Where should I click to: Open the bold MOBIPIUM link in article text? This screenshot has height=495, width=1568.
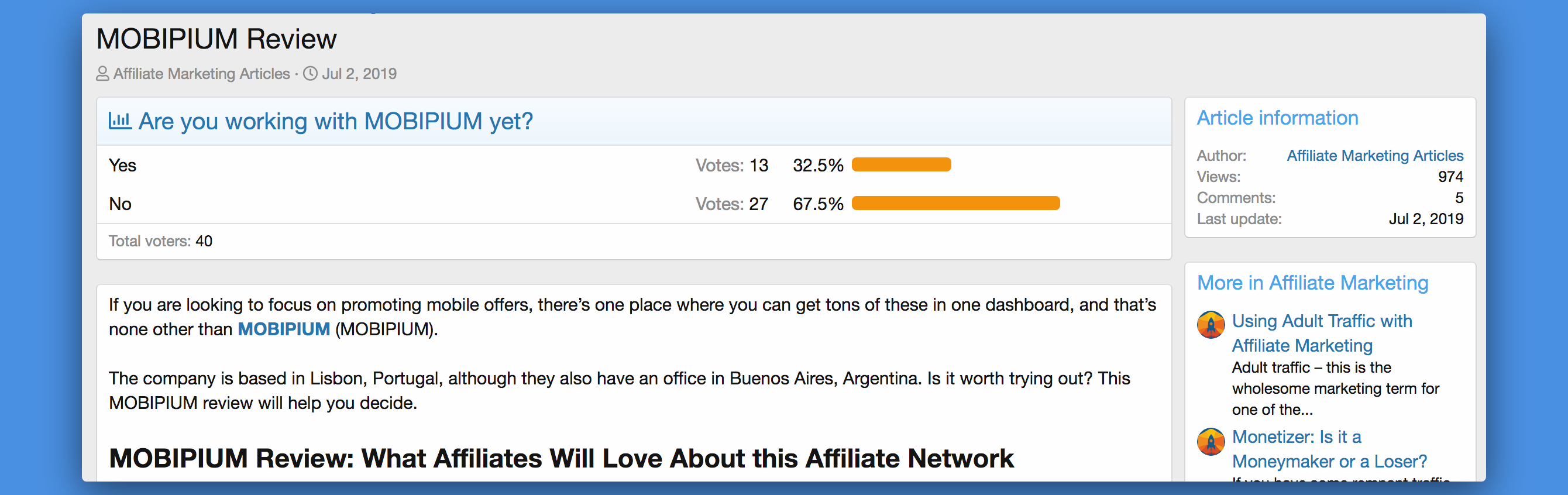click(284, 329)
